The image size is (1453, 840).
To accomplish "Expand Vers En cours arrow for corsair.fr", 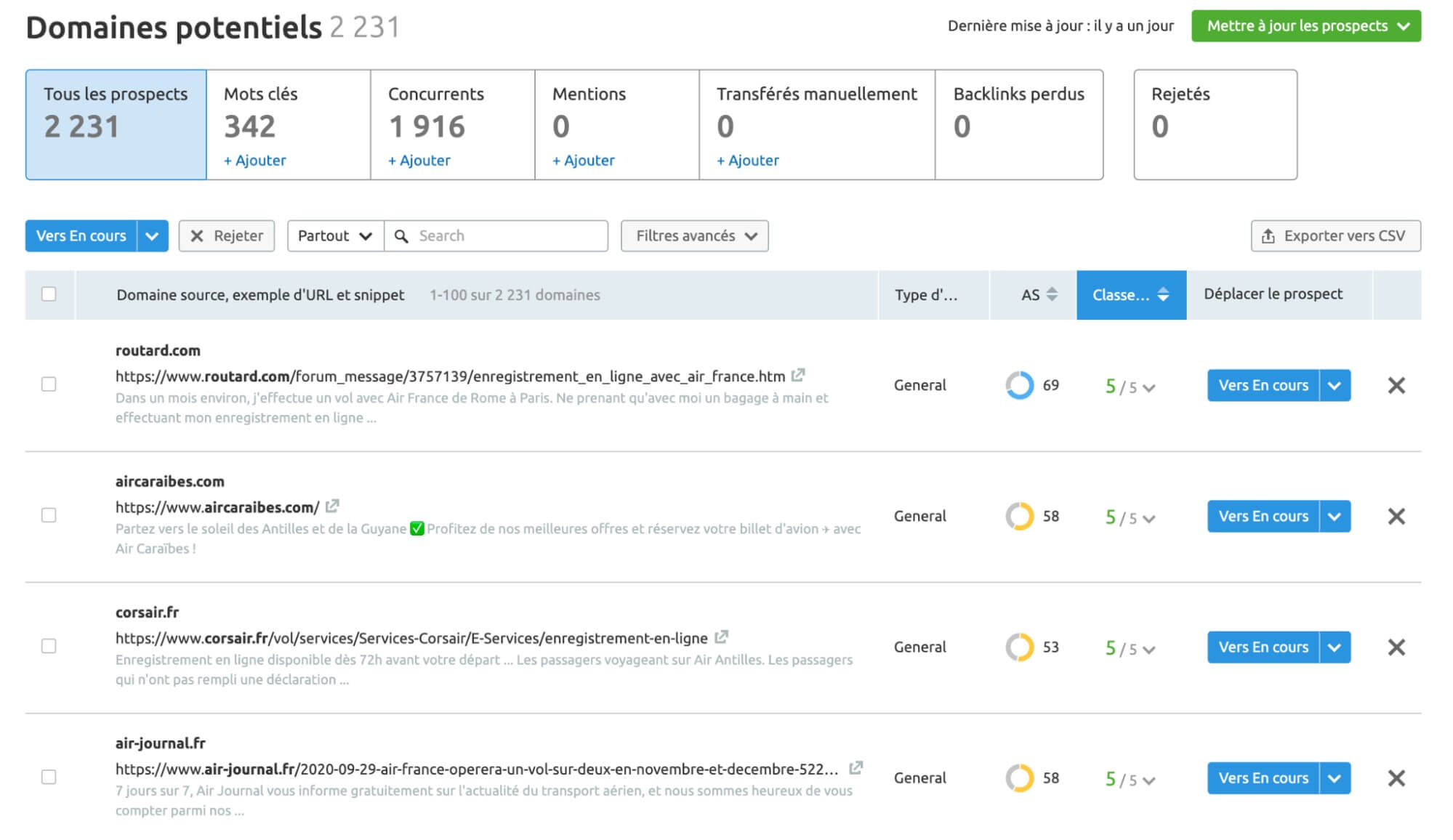I will (1335, 647).
